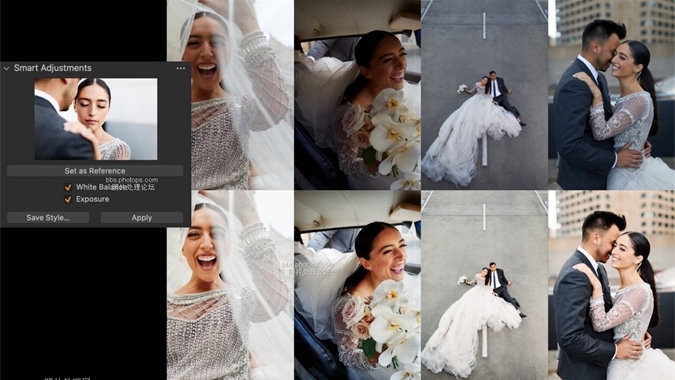675x380 pixels.
Task: Select bottom-row aerial couple on road photo
Action: click(484, 285)
